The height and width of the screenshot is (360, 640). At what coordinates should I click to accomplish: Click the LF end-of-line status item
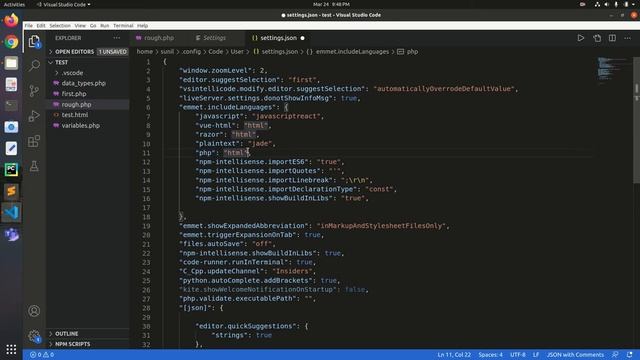[536, 355]
